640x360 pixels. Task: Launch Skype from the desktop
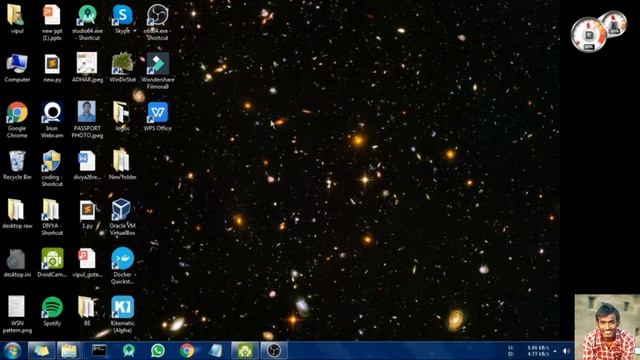coord(122,16)
